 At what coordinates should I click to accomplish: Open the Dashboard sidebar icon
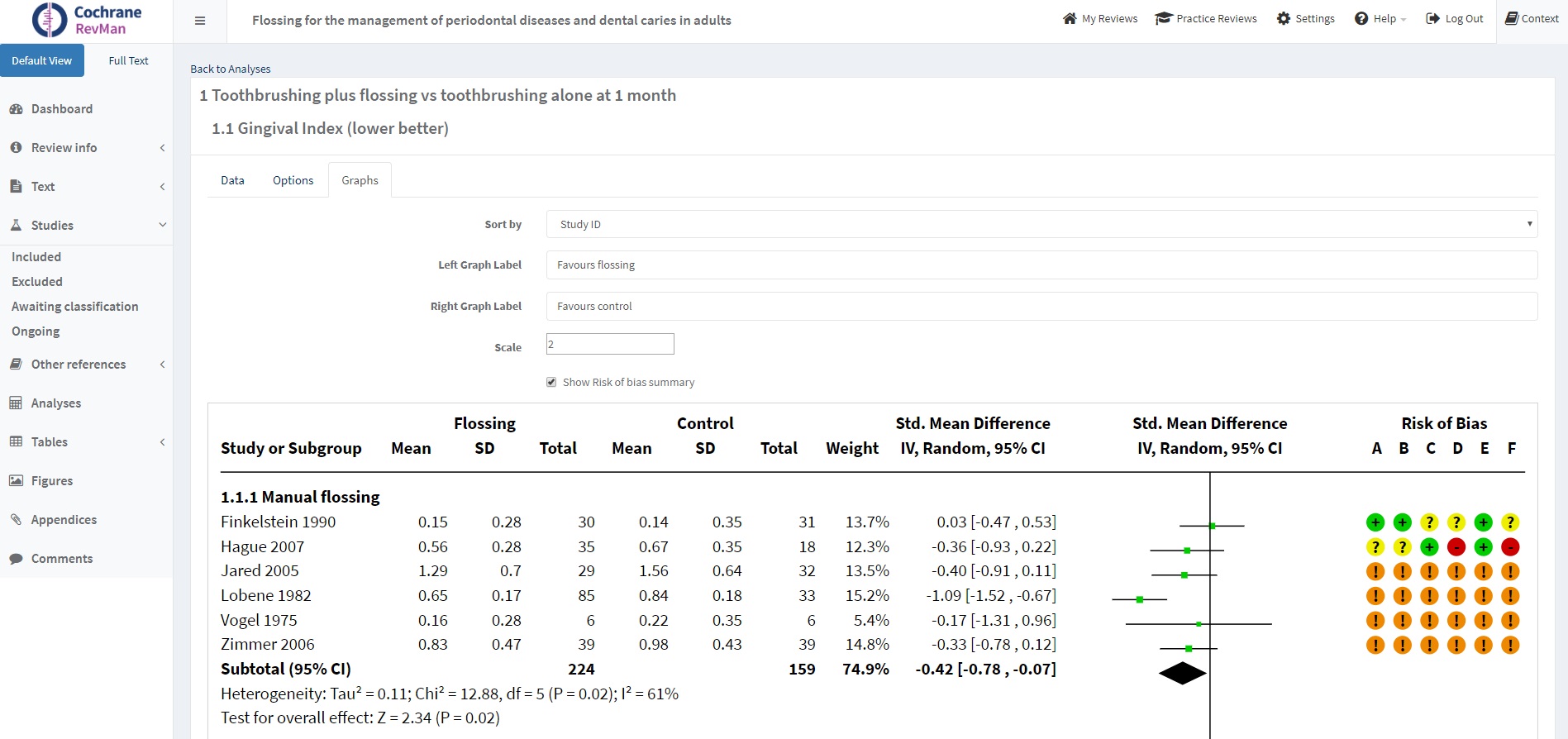[x=16, y=109]
